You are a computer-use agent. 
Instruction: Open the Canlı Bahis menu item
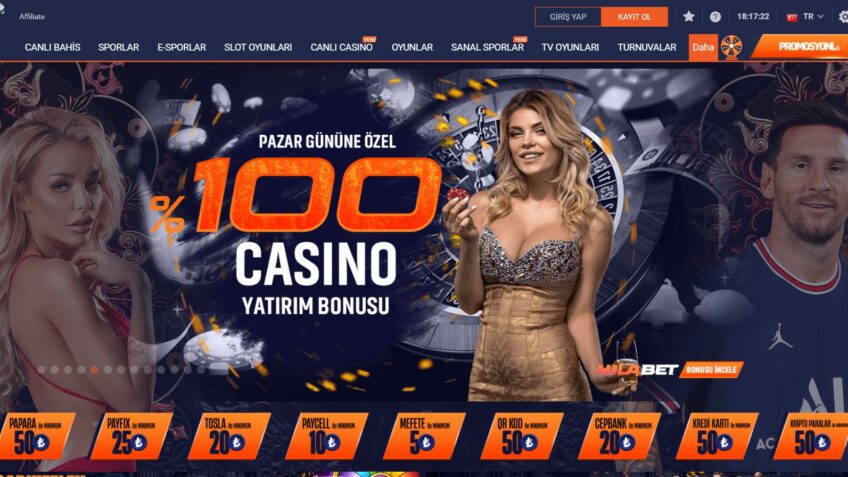point(52,47)
